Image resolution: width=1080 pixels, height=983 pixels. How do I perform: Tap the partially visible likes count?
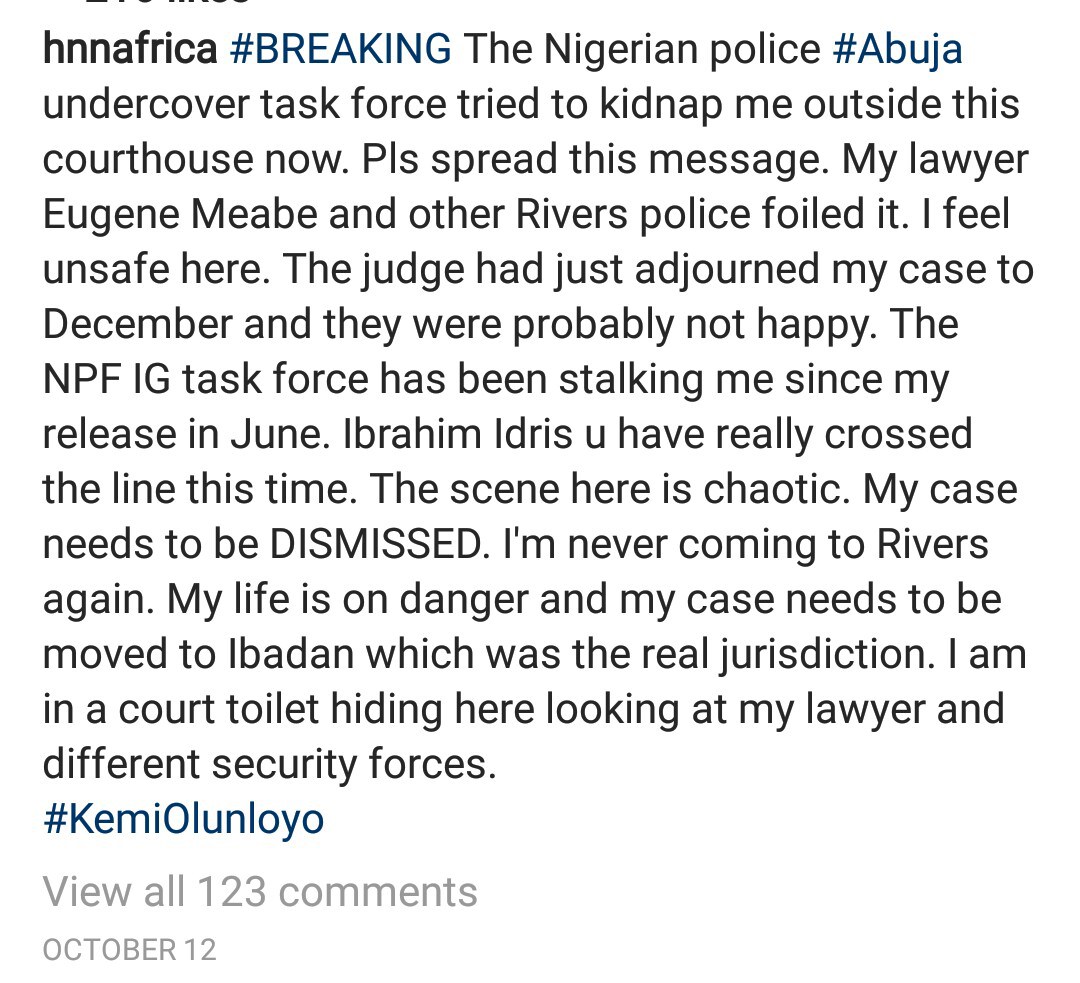pos(165,3)
